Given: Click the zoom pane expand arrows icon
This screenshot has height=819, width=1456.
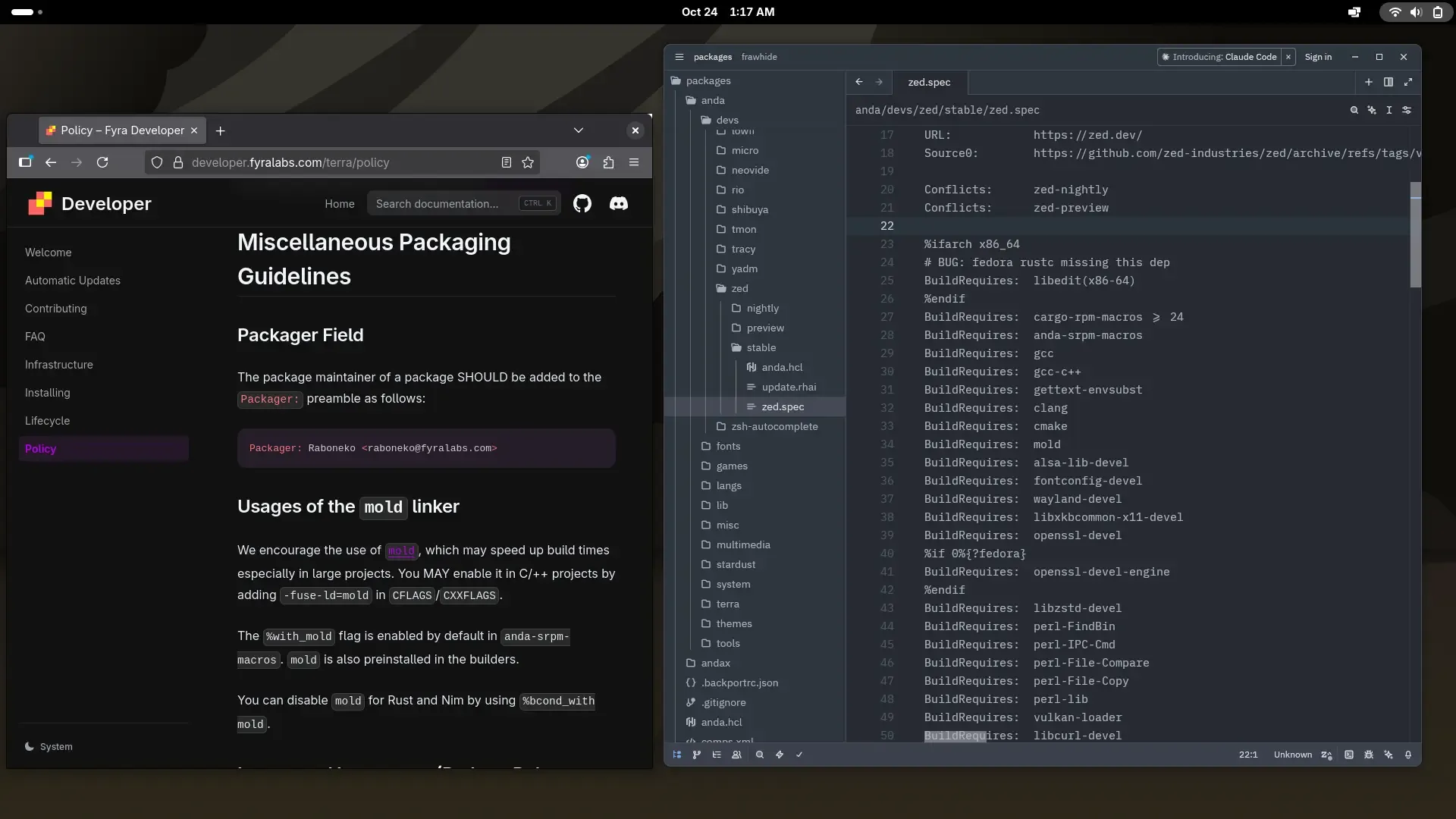Looking at the screenshot, I should click(x=1408, y=82).
